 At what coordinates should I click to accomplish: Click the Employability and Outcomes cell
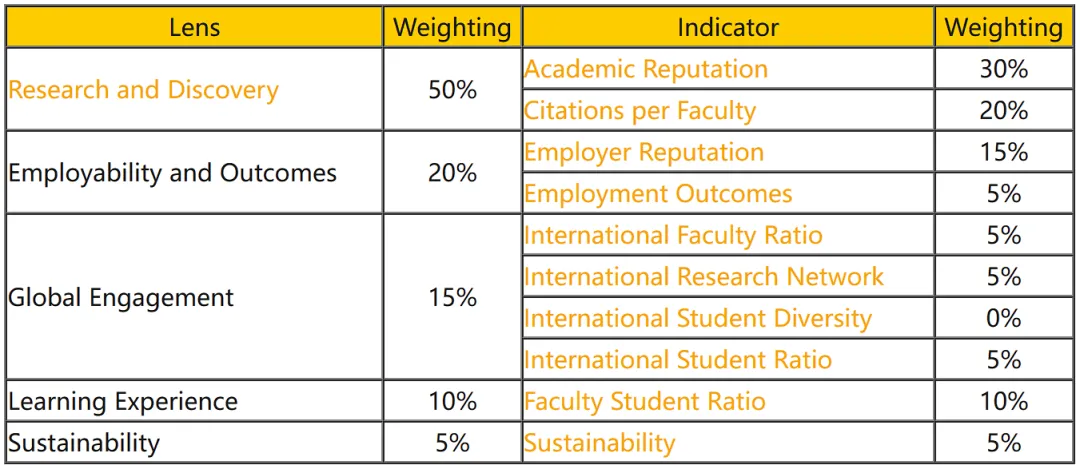click(195, 172)
